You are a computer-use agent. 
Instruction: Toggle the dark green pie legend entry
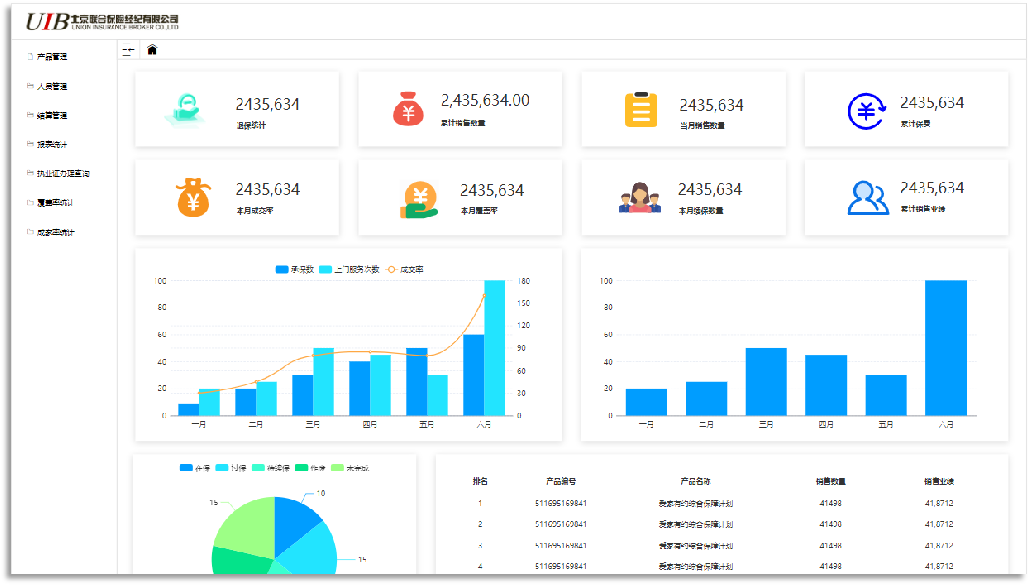[310, 468]
